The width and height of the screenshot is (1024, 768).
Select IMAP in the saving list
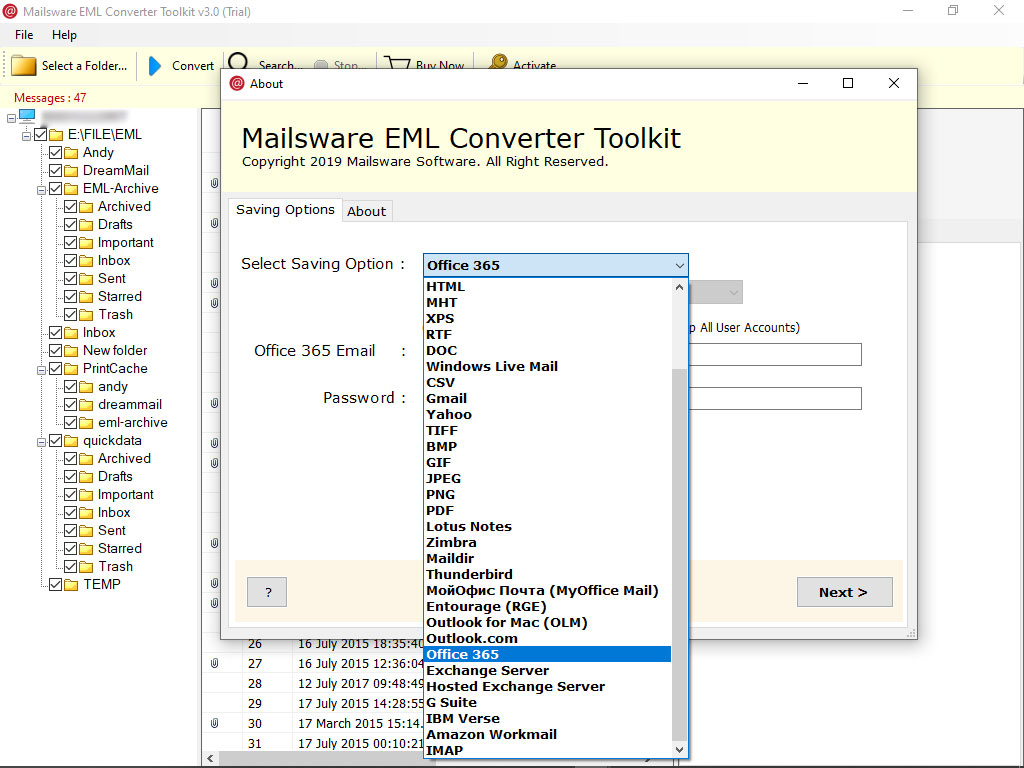click(547, 751)
